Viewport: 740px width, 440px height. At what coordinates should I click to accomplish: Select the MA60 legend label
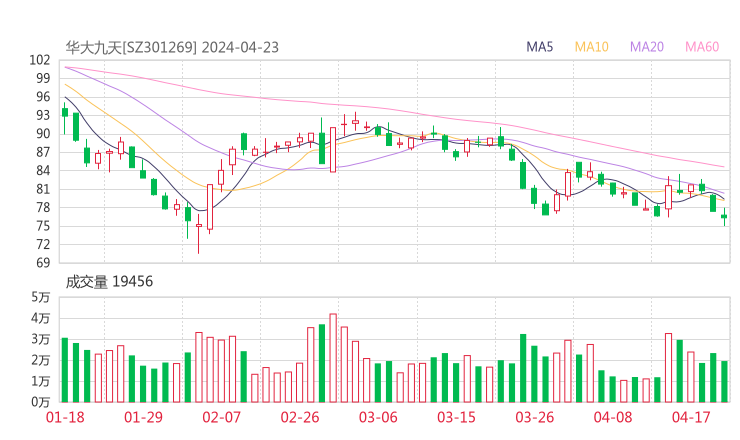(702, 47)
